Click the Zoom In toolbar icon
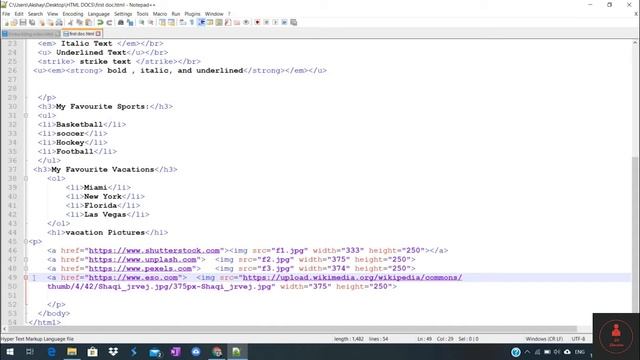Screen dimensions: 640x360 [142, 22]
